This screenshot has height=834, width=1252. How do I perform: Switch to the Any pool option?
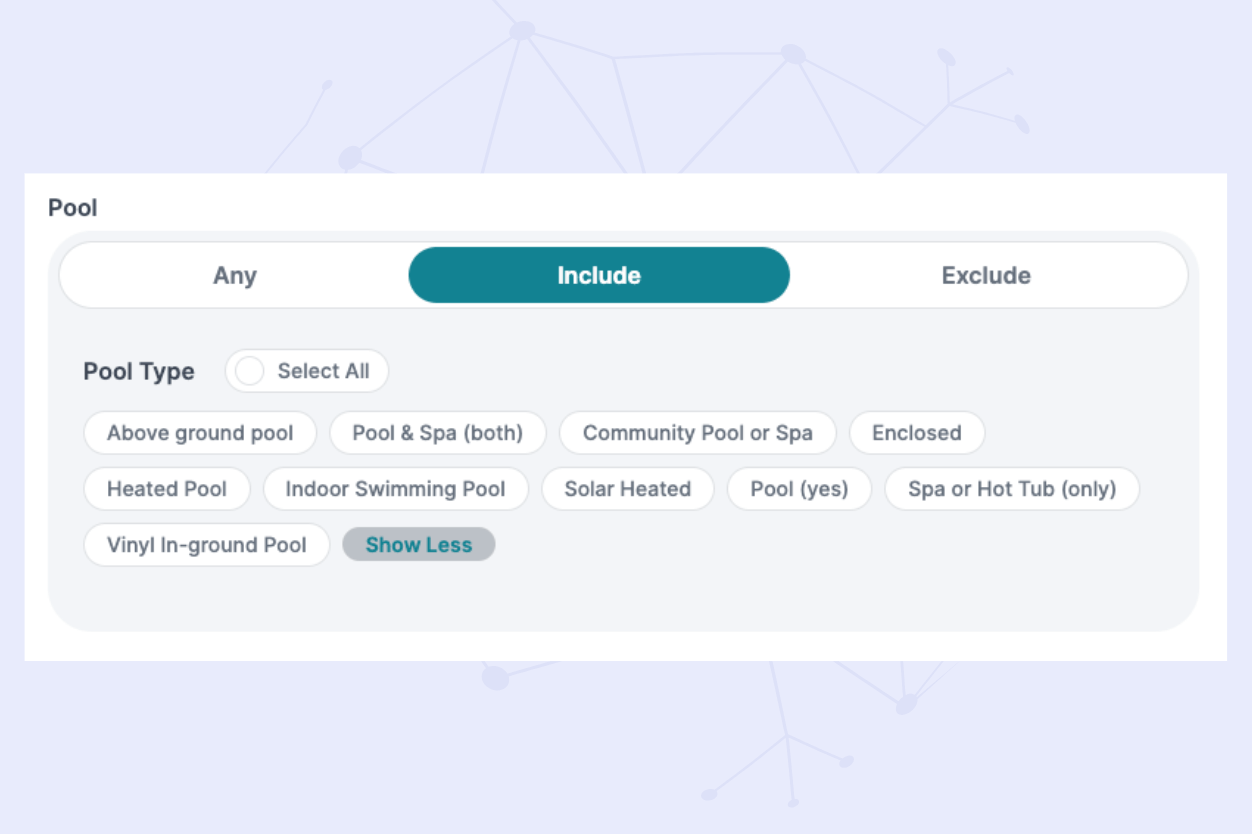pos(235,275)
